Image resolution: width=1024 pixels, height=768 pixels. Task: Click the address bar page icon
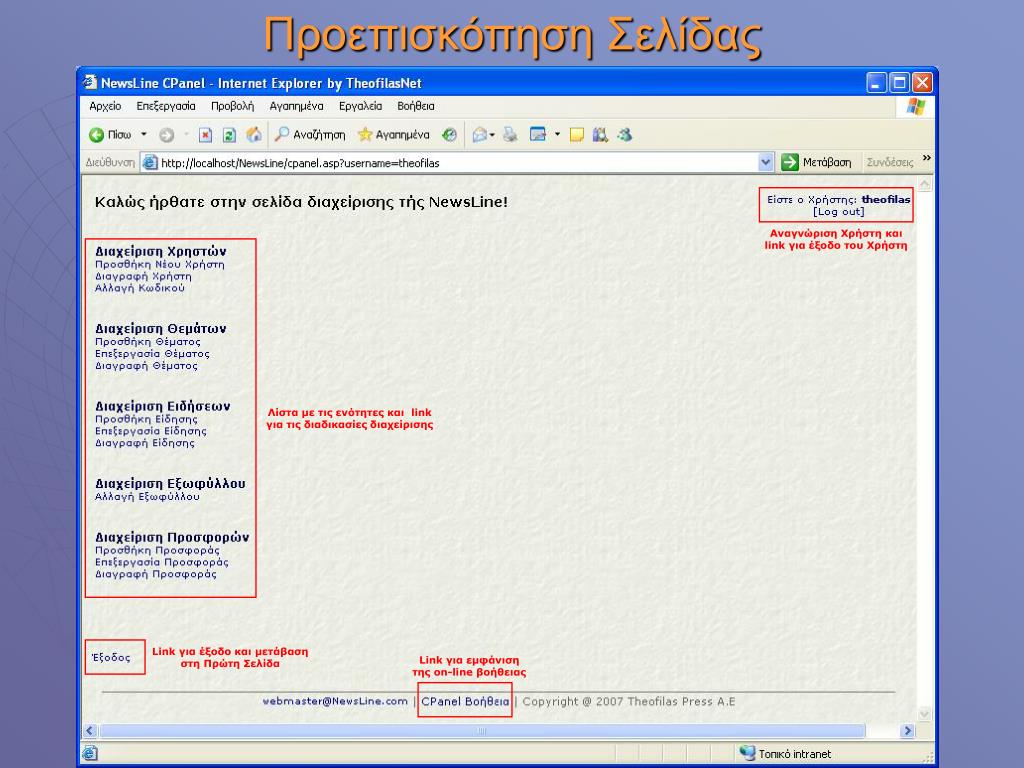[150, 163]
